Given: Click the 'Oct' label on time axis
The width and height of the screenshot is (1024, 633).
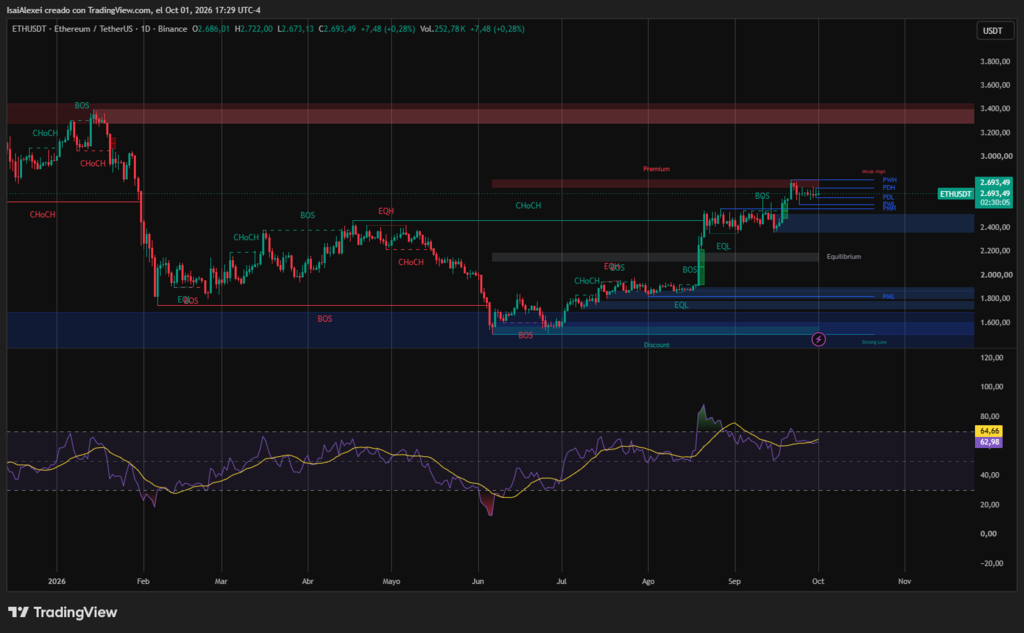Looking at the screenshot, I should (x=818, y=581).
